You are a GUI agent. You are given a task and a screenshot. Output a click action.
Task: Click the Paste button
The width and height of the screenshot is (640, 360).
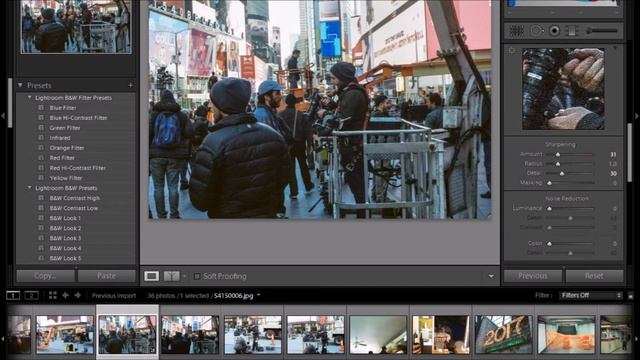coord(107,276)
